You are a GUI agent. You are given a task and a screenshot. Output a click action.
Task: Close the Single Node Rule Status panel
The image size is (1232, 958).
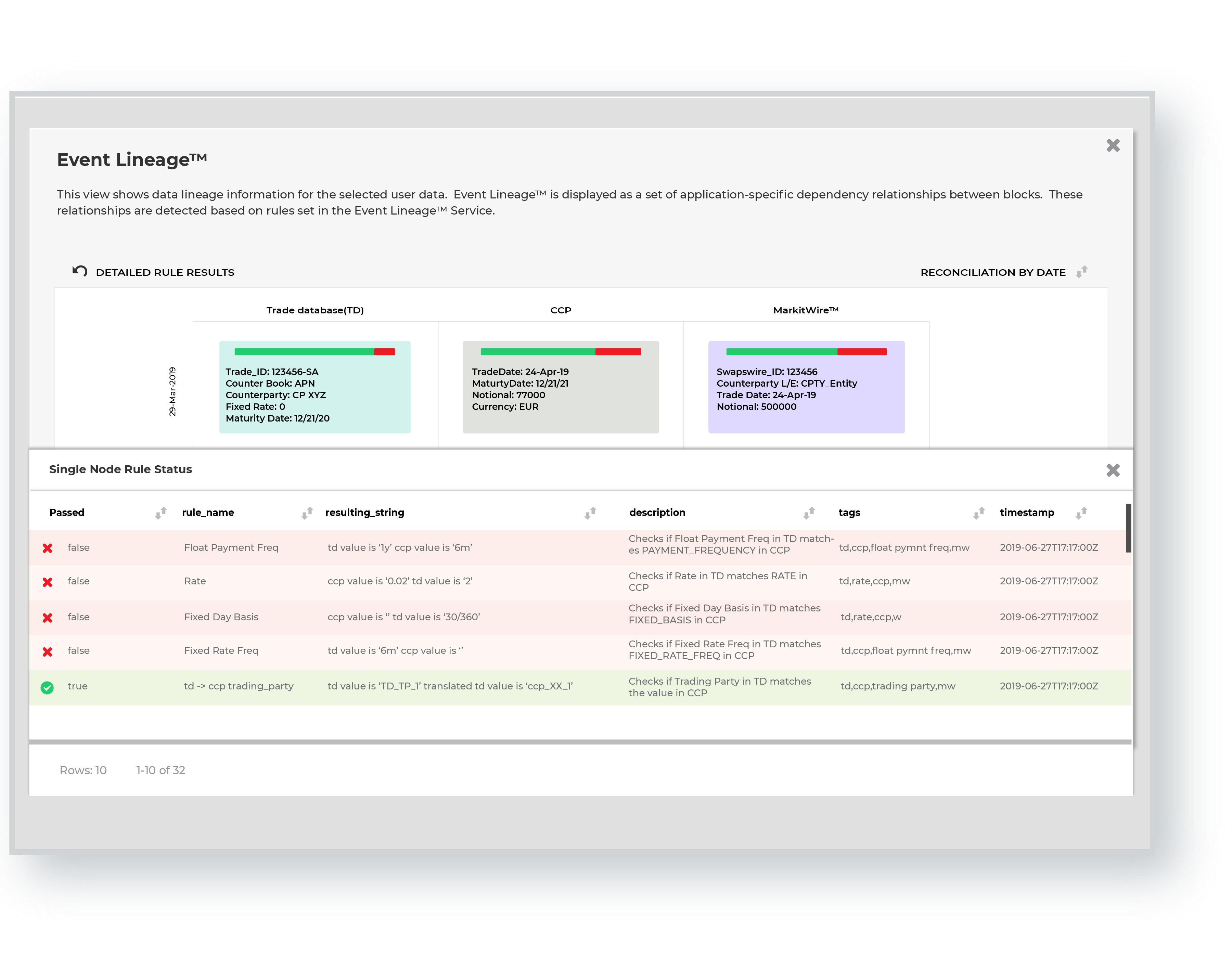coord(1113,470)
